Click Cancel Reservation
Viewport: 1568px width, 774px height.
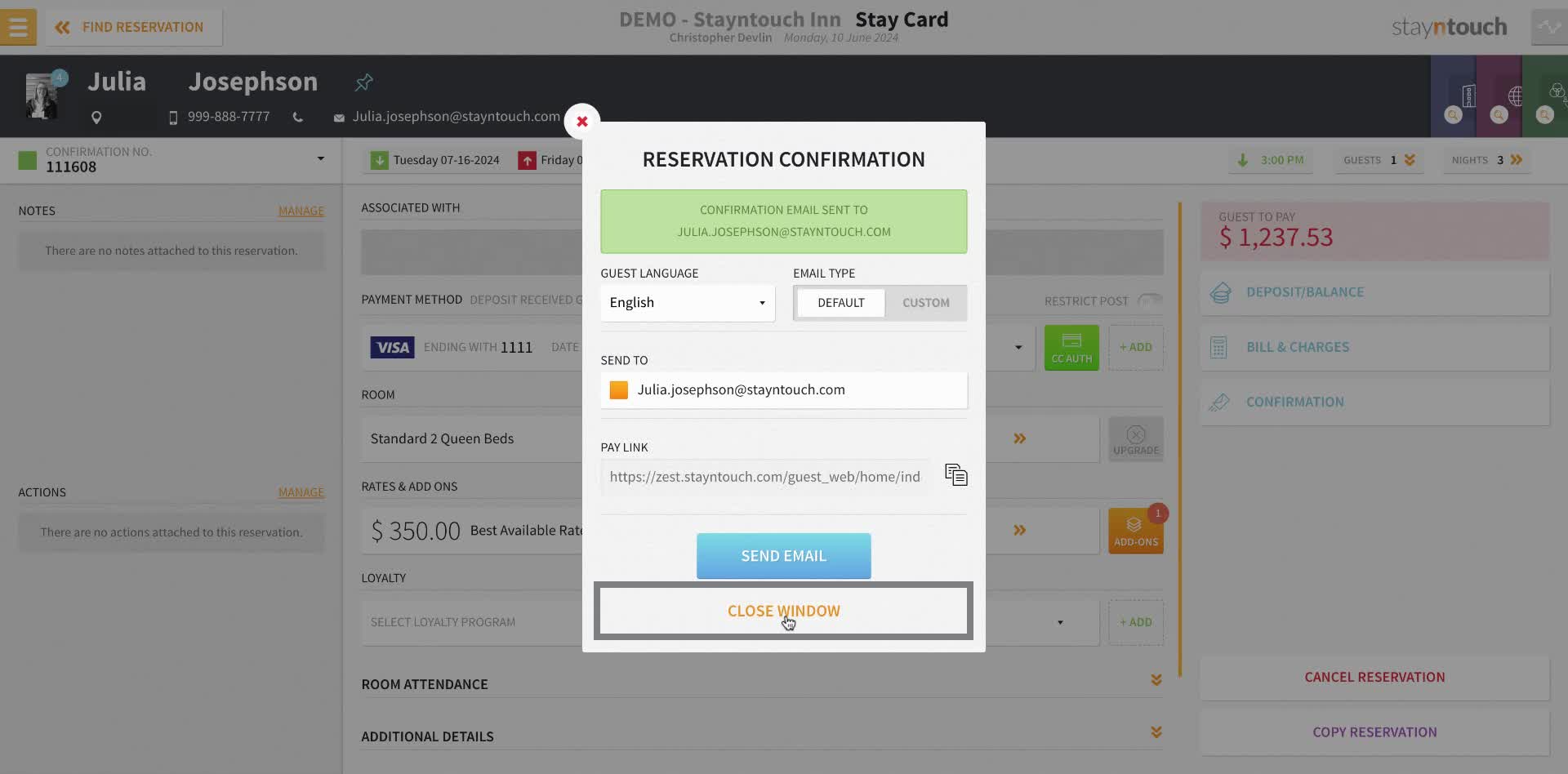point(1375,678)
